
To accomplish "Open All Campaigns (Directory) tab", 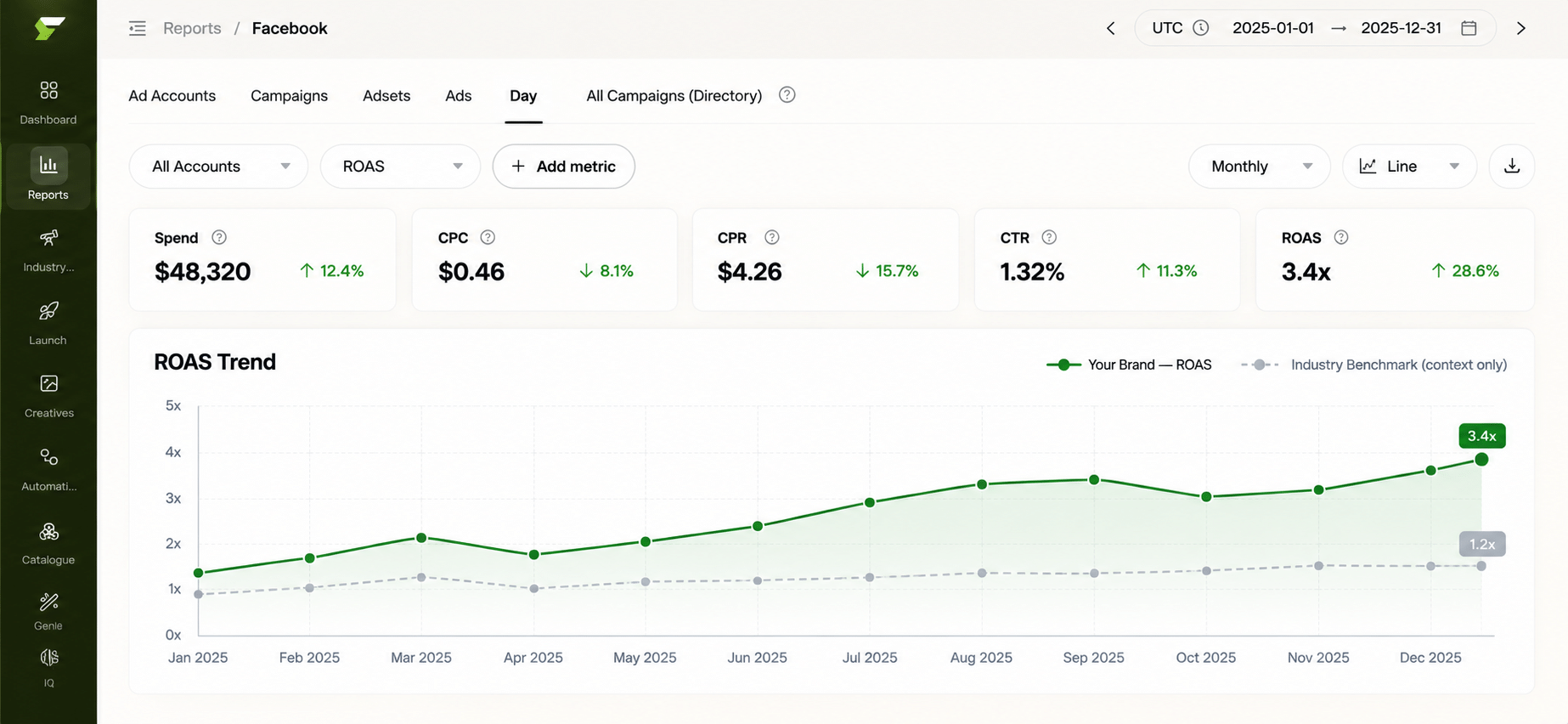I will click(x=674, y=96).
